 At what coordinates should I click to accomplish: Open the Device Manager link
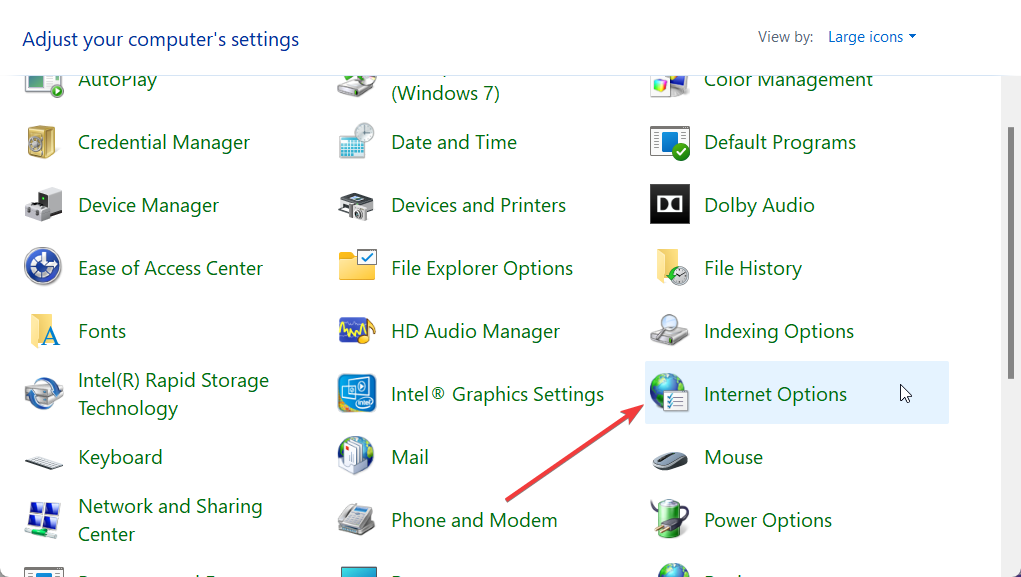pos(148,205)
